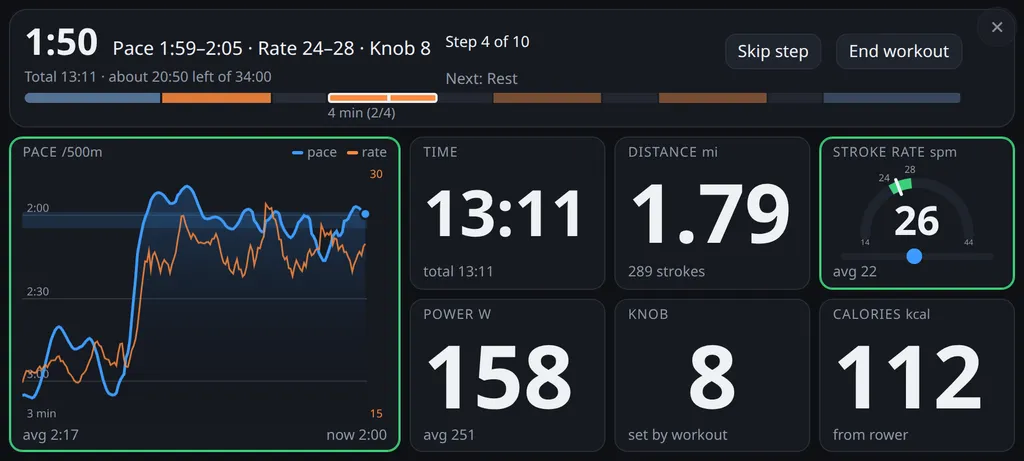Click the 'now 2:00' current pace text
Image resolution: width=1024 pixels, height=461 pixels.
coord(357,435)
